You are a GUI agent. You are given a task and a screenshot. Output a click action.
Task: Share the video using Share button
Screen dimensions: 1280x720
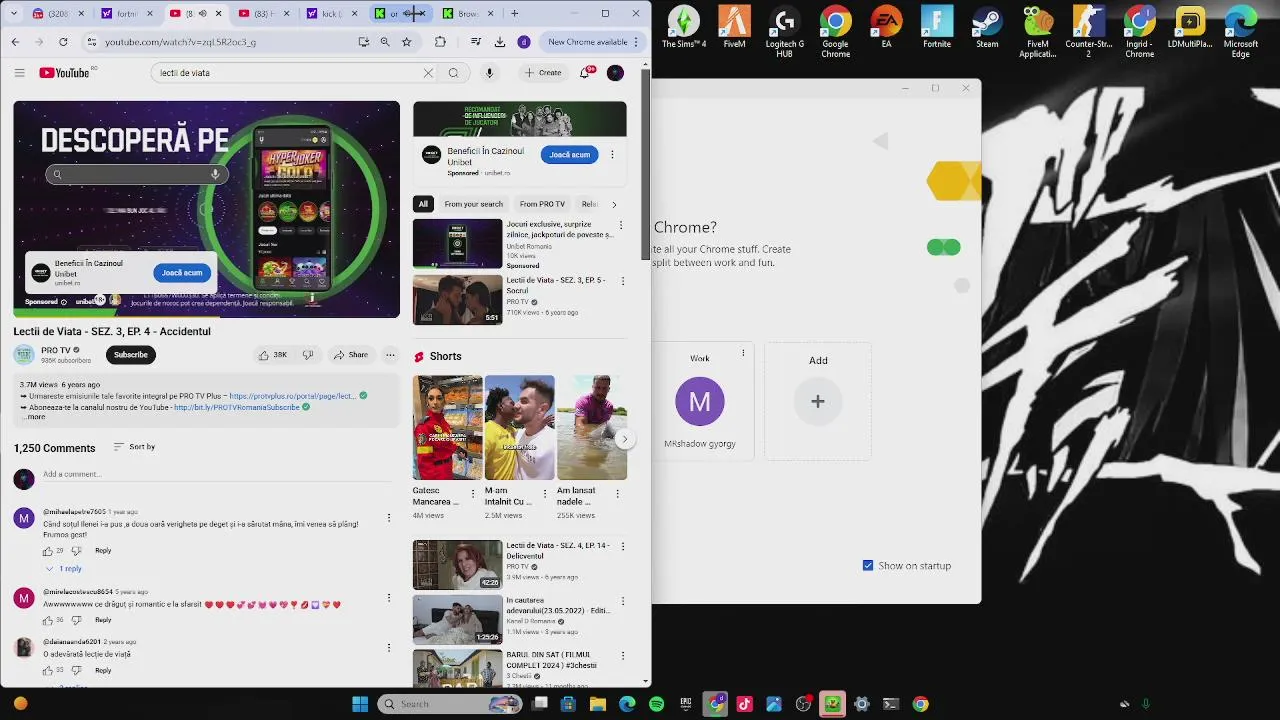pyautogui.click(x=351, y=355)
